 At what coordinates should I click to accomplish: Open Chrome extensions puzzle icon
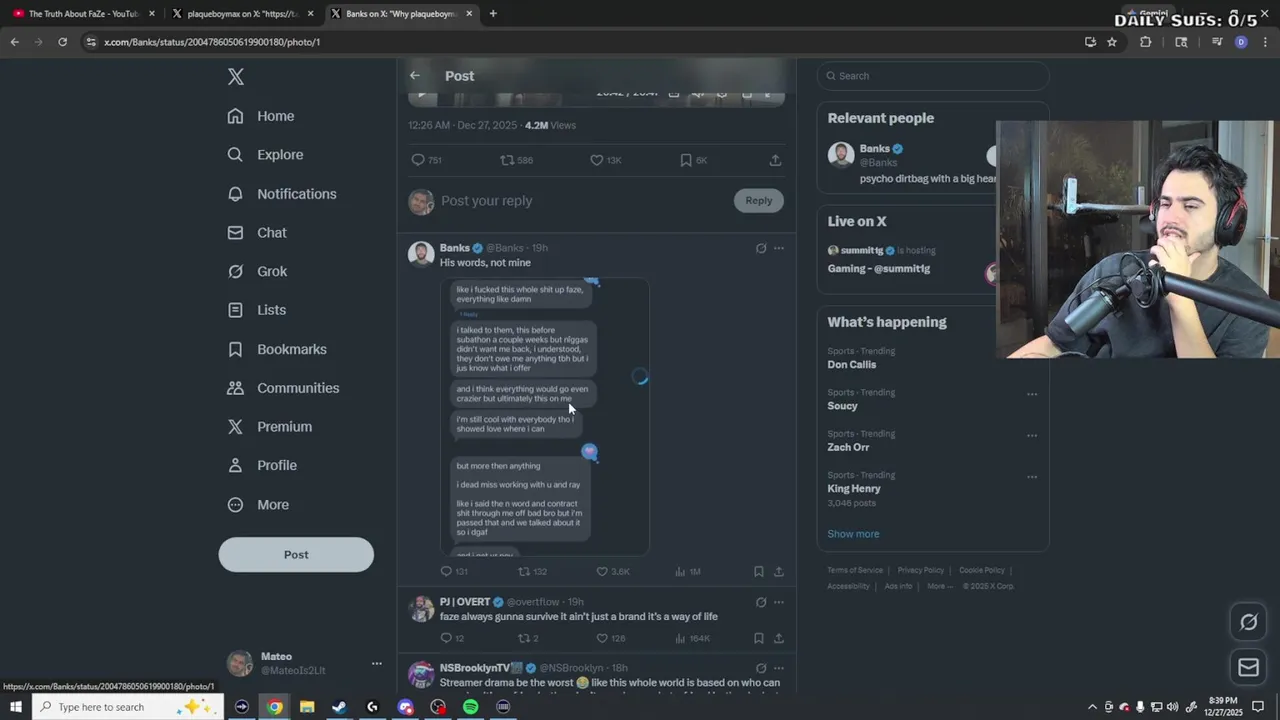tap(1146, 42)
